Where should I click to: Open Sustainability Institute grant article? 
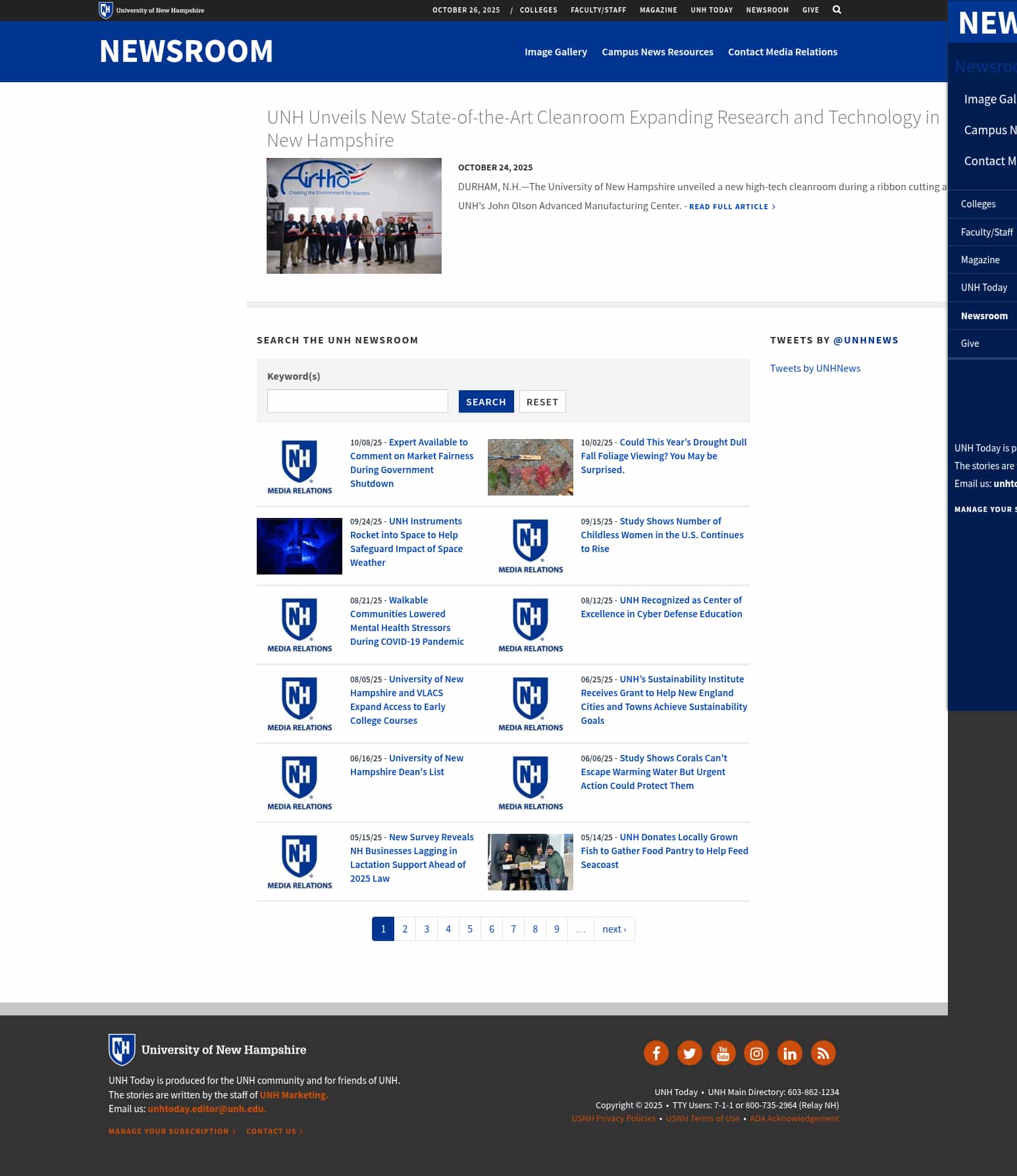point(664,700)
